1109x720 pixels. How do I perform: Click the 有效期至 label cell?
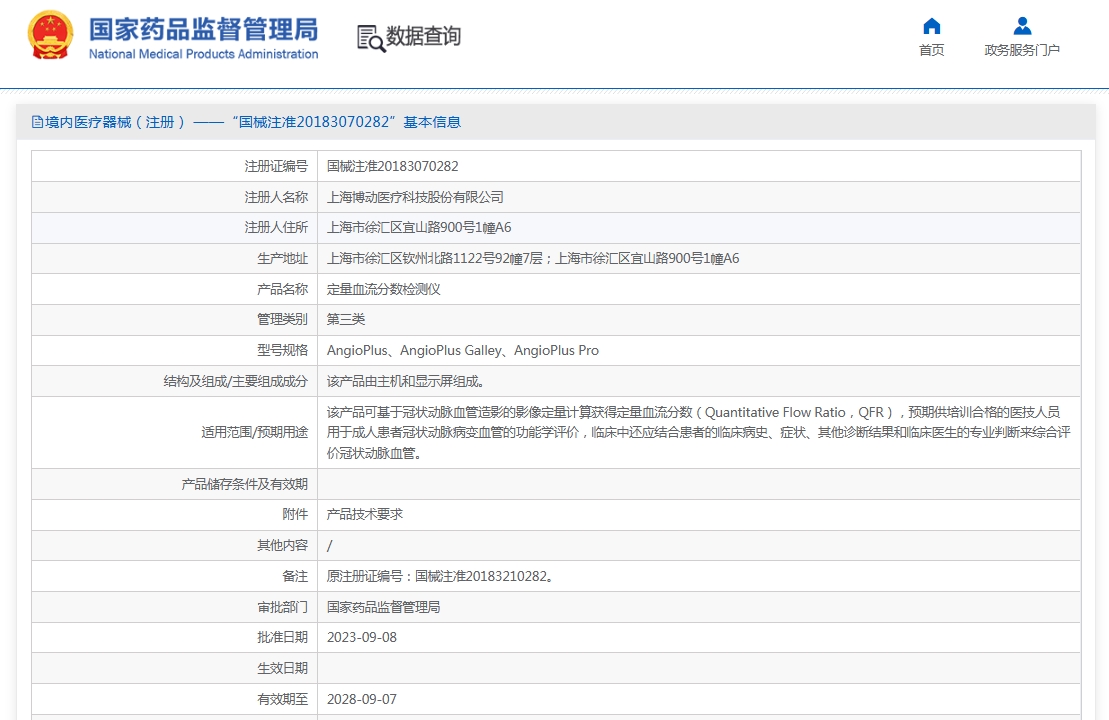tap(175, 699)
